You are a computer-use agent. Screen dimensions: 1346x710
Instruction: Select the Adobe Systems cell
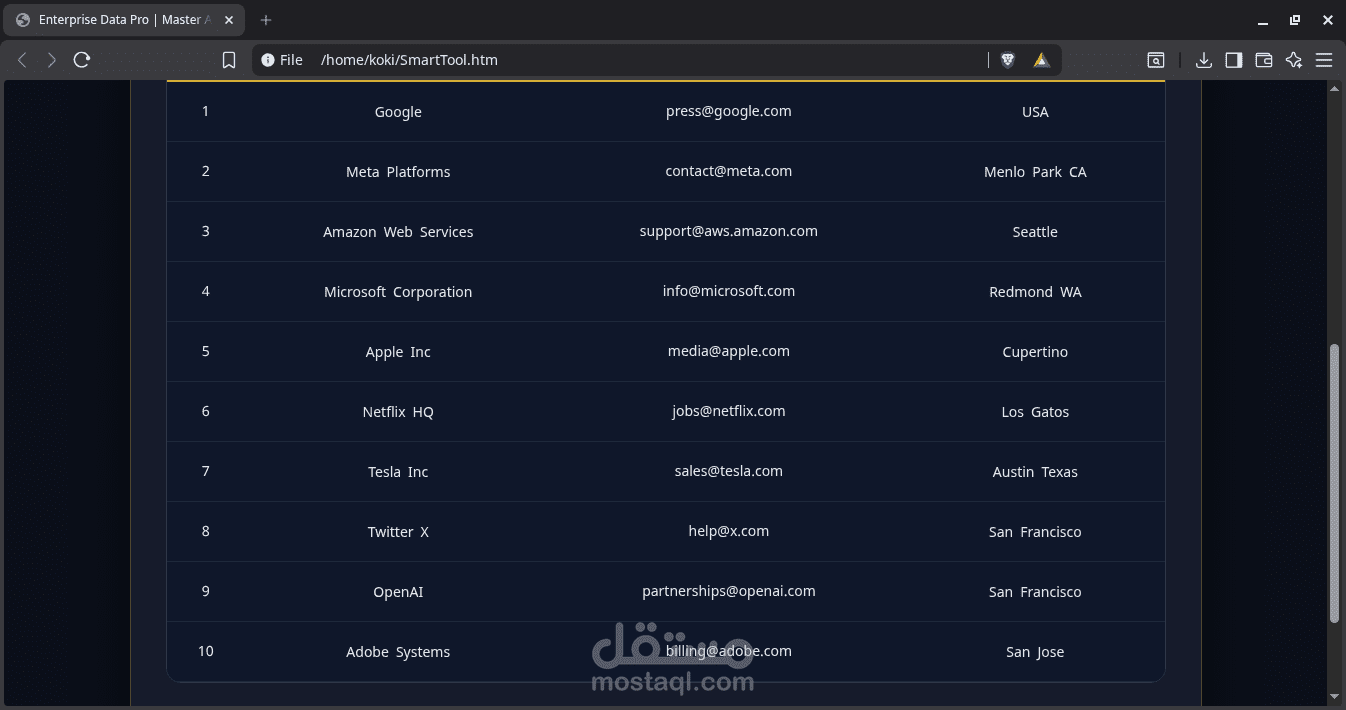398,652
